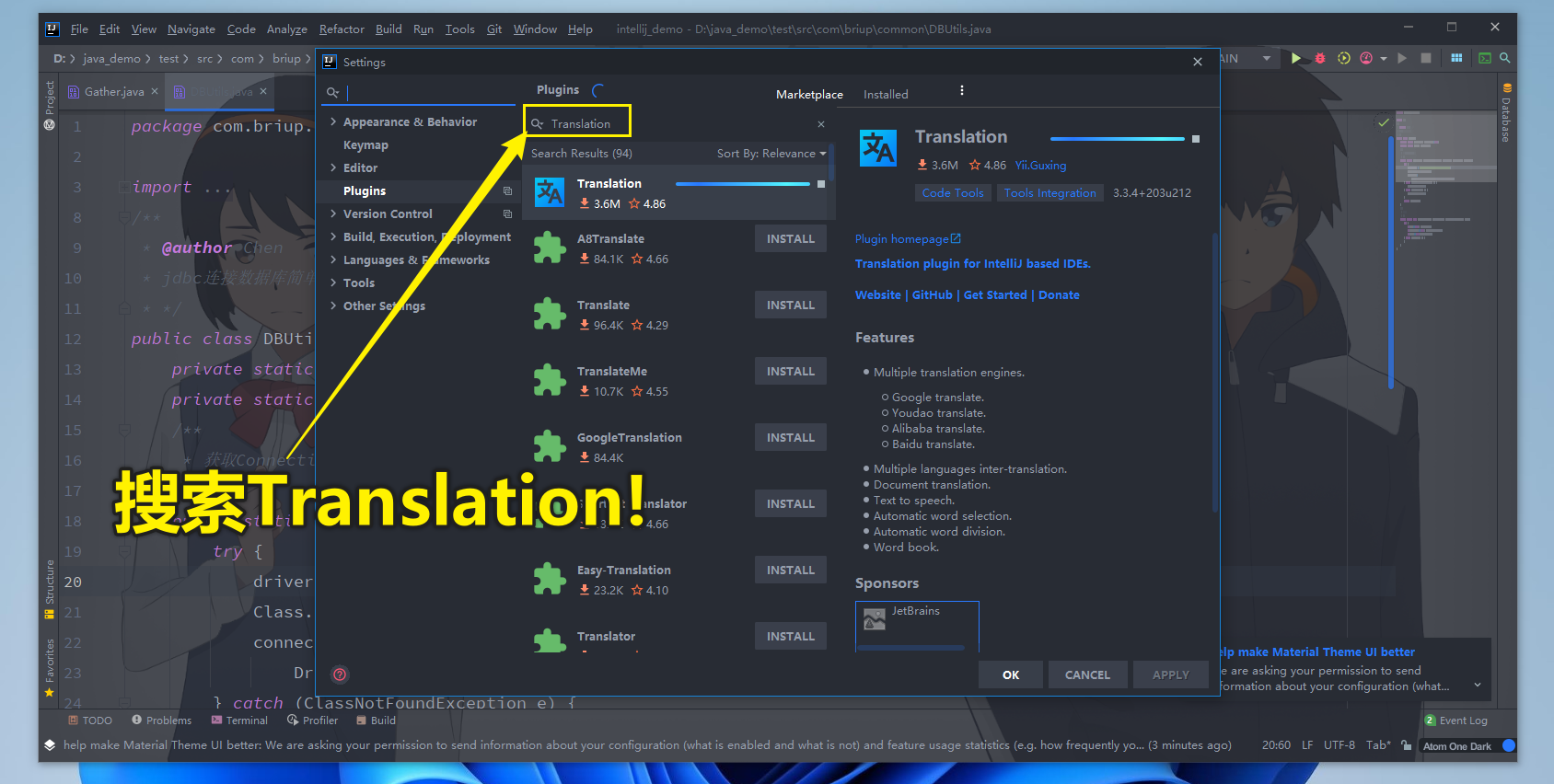
Task: Expand Languages & Frameworks node
Action: pyautogui.click(x=333, y=259)
